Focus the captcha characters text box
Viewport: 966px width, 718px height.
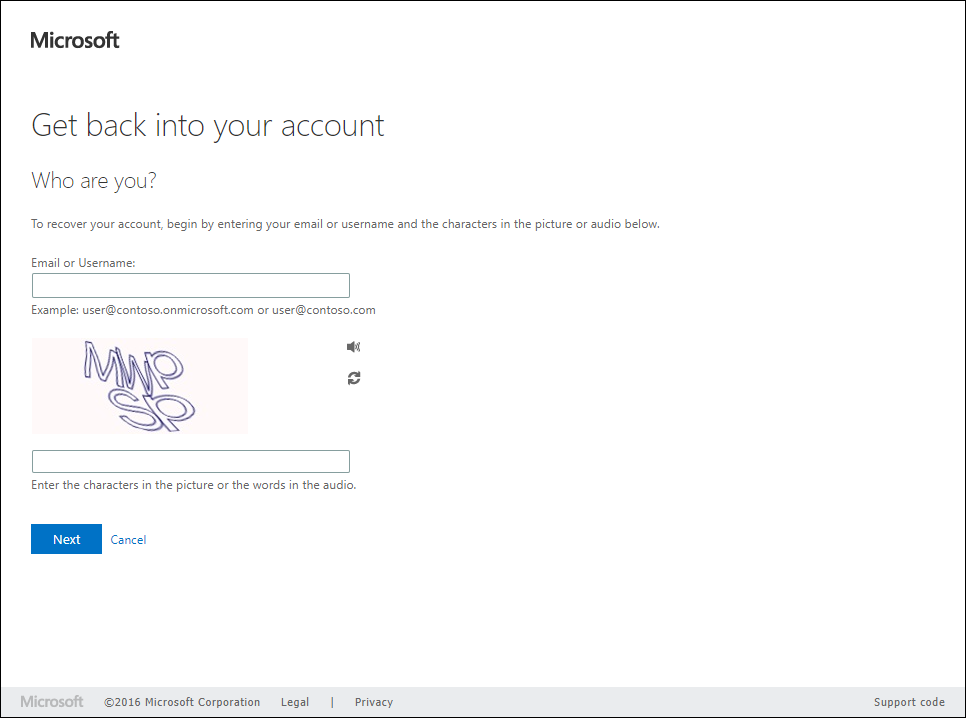(x=191, y=461)
